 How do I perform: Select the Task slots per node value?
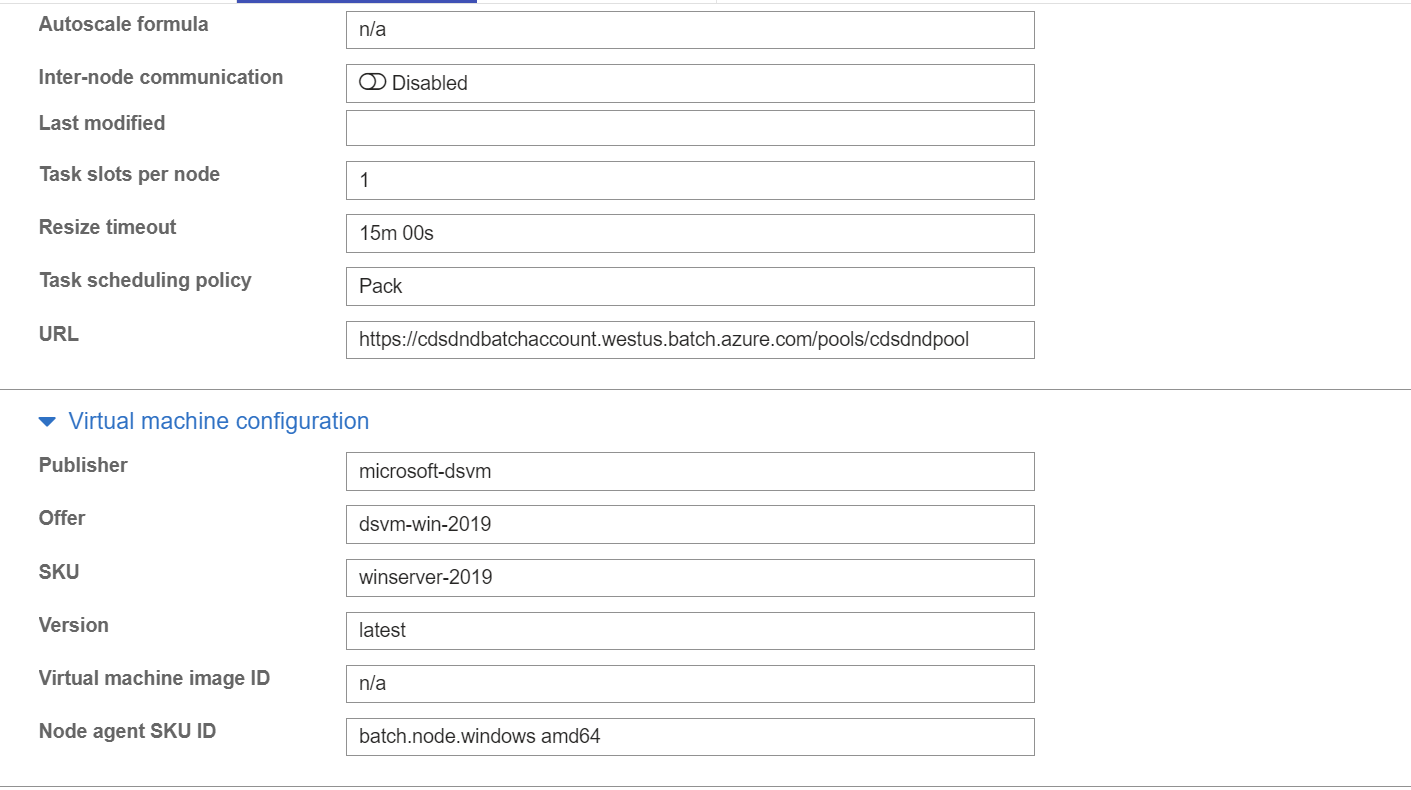(x=690, y=180)
